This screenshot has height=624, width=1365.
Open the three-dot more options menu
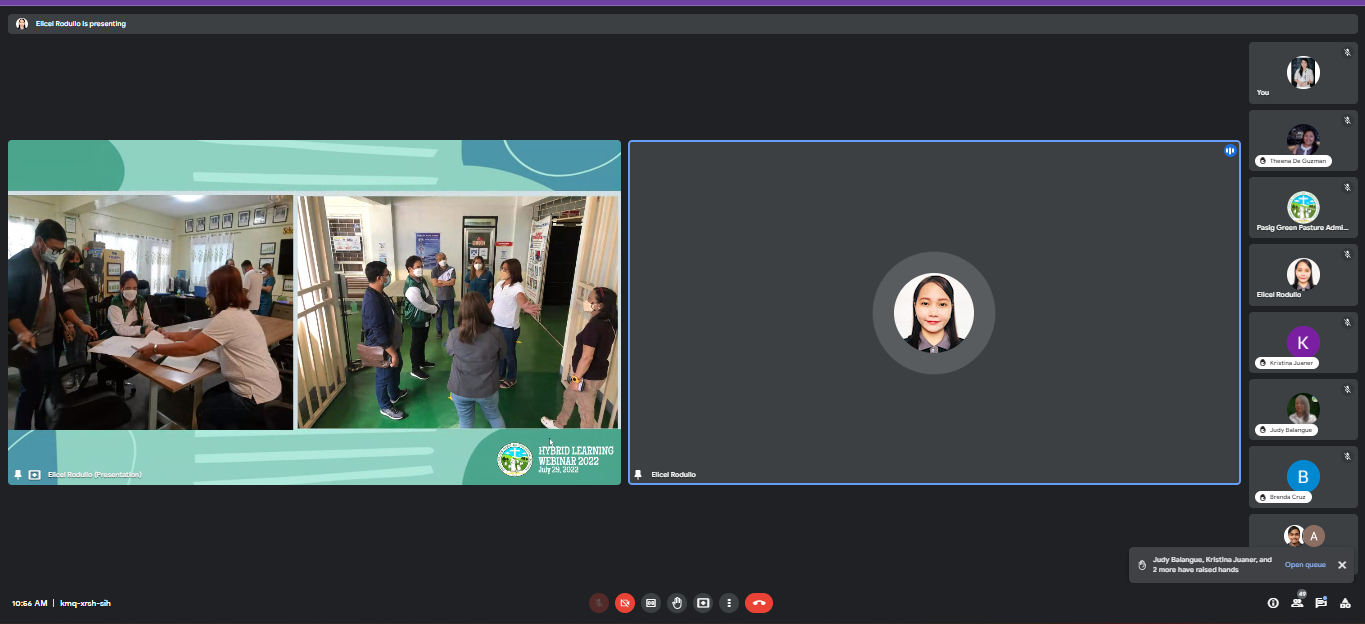[x=729, y=603]
